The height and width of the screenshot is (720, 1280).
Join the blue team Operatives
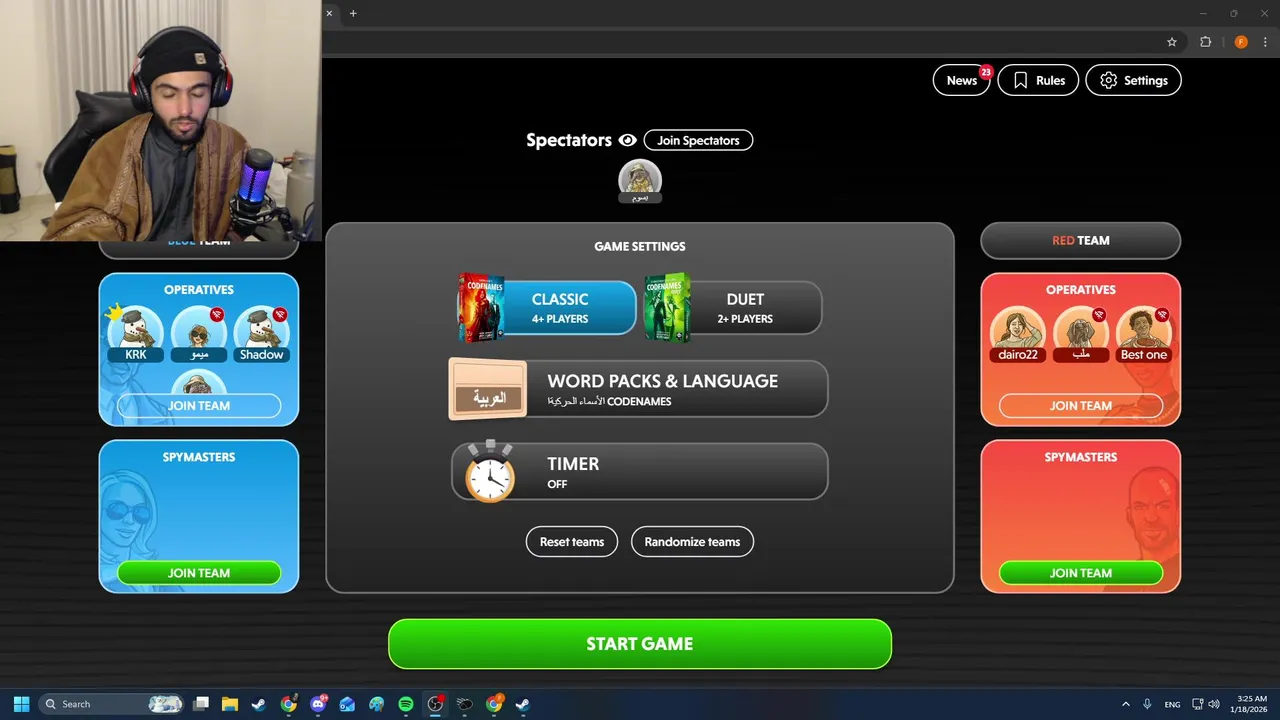(199, 406)
